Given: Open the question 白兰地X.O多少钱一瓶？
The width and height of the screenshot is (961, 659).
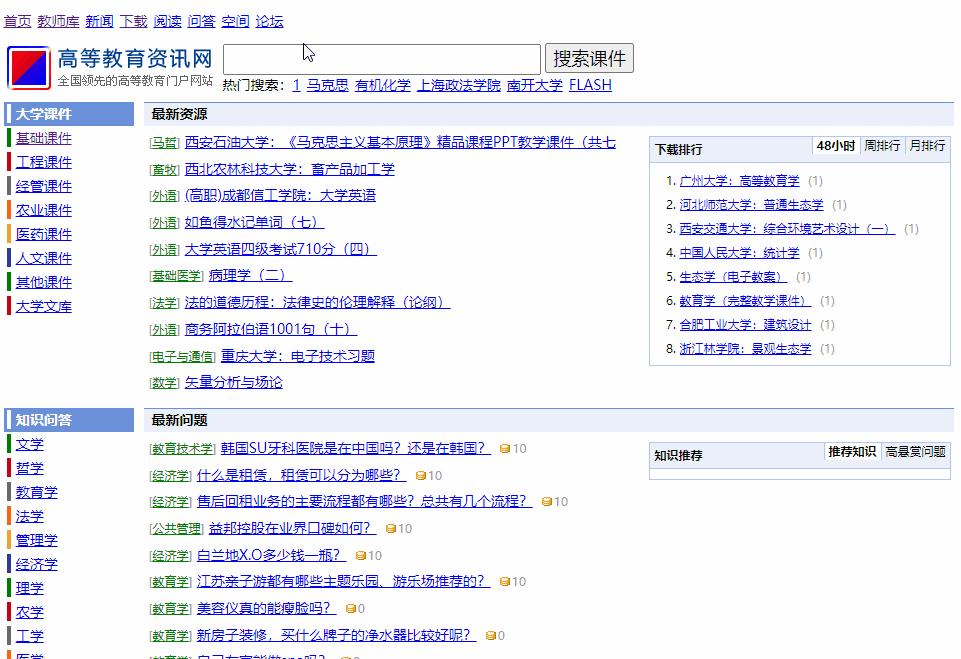Looking at the screenshot, I should pyautogui.click(x=268, y=555).
